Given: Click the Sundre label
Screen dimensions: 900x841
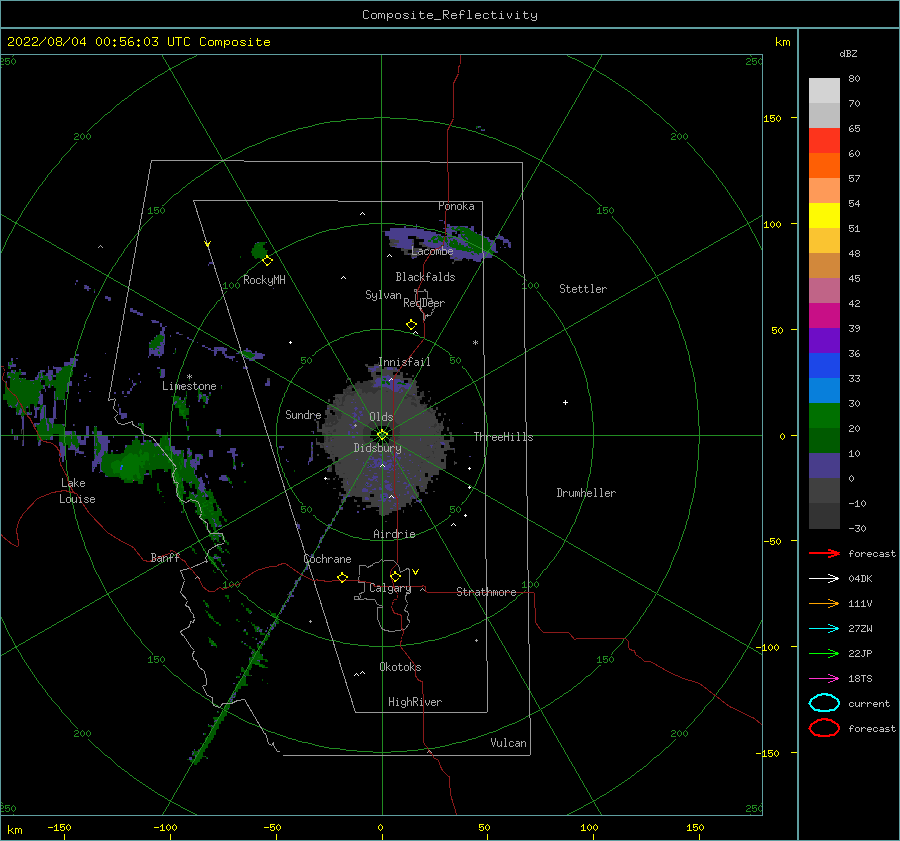Looking at the screenshot, I should point(303,414).
